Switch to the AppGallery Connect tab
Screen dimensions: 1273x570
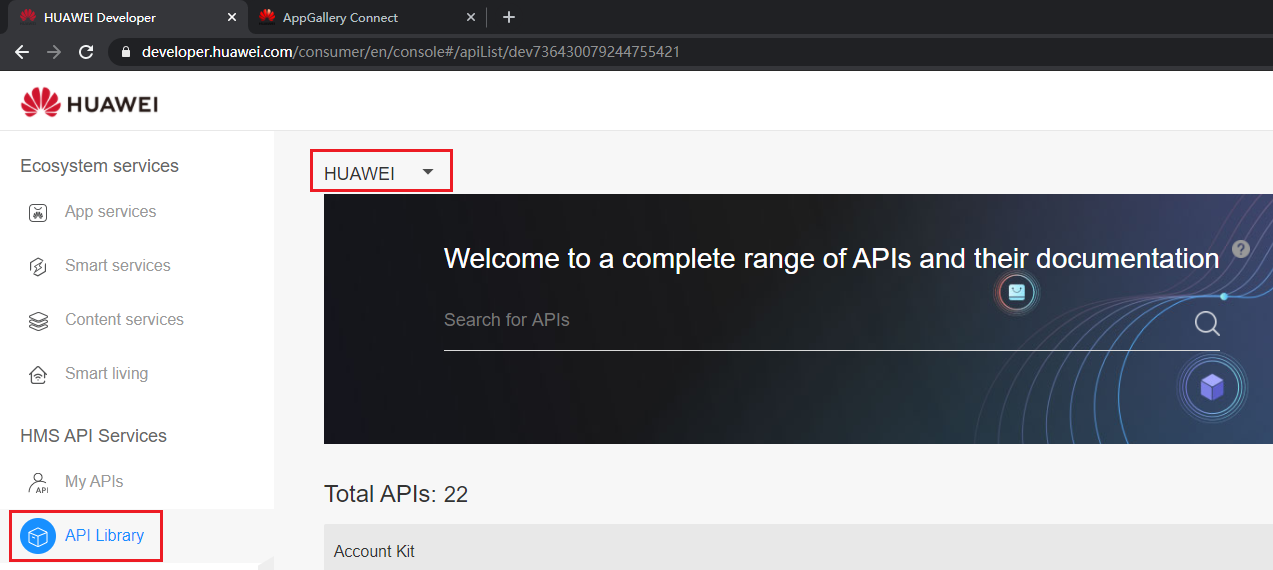pos(340,17)
